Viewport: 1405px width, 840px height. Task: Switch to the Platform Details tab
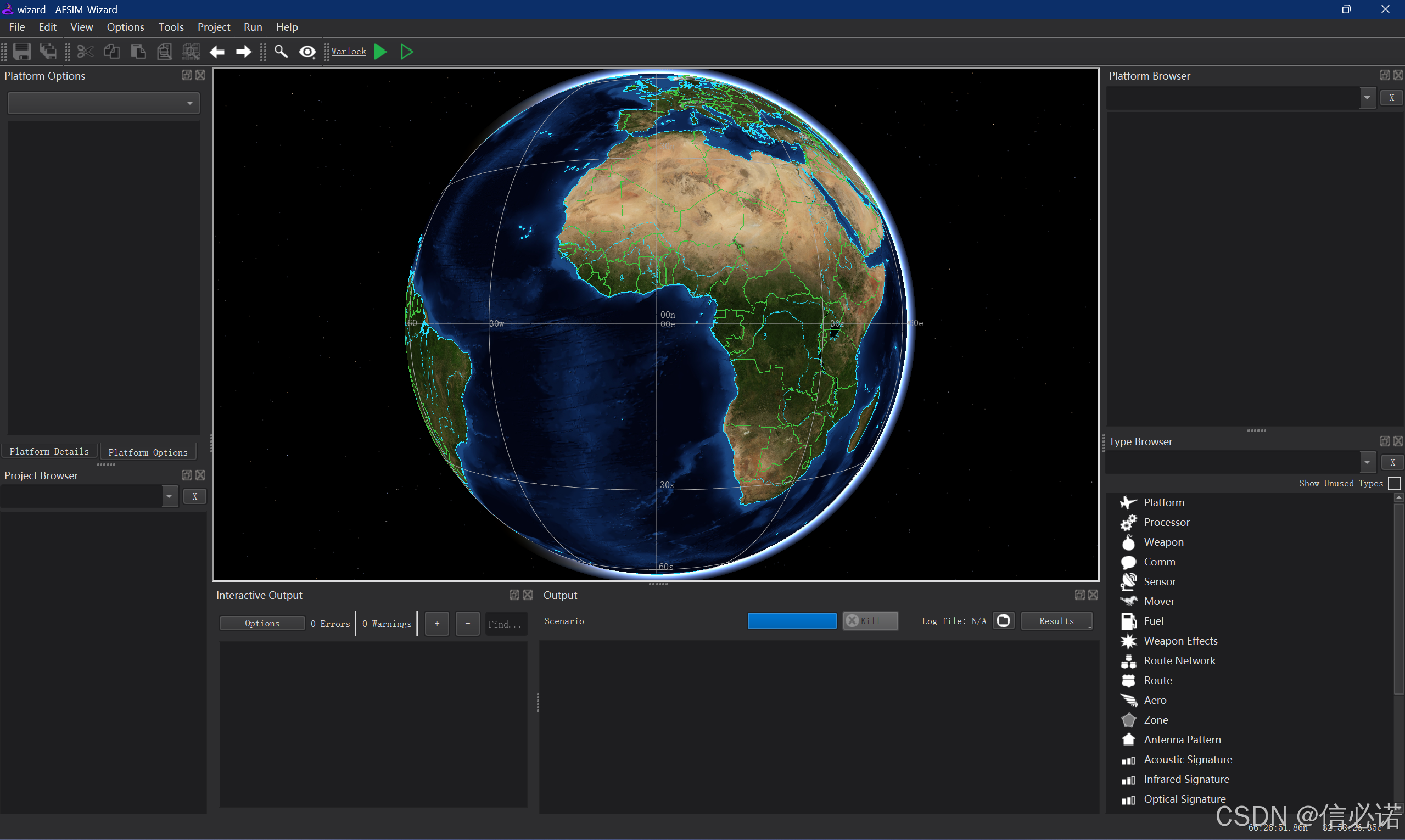click(49, 452)
